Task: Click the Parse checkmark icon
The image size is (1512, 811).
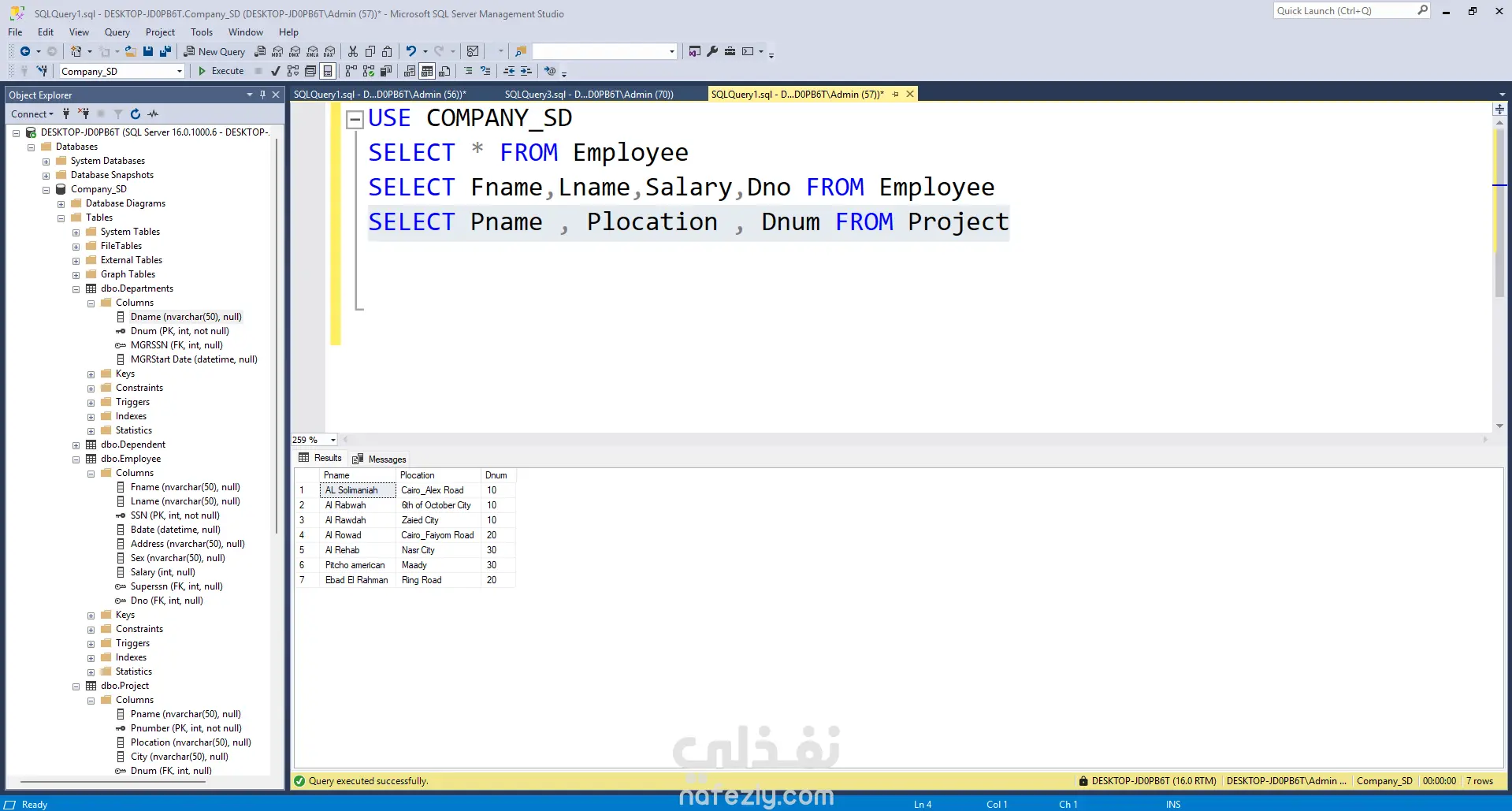Action: (x=275, y=71)
